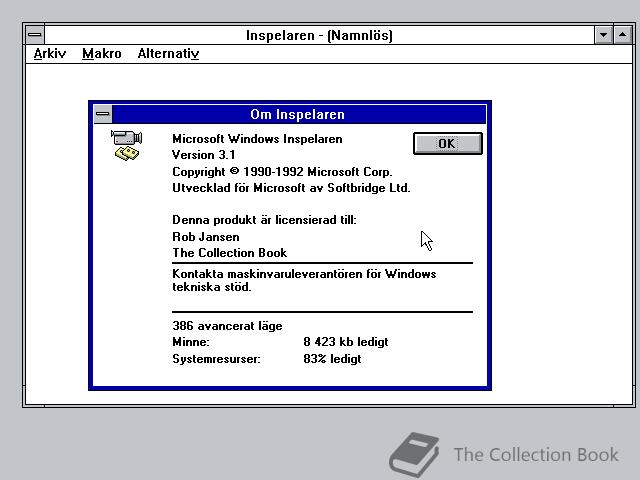Click the 'Systemresurser:' label

click(216, 359)
